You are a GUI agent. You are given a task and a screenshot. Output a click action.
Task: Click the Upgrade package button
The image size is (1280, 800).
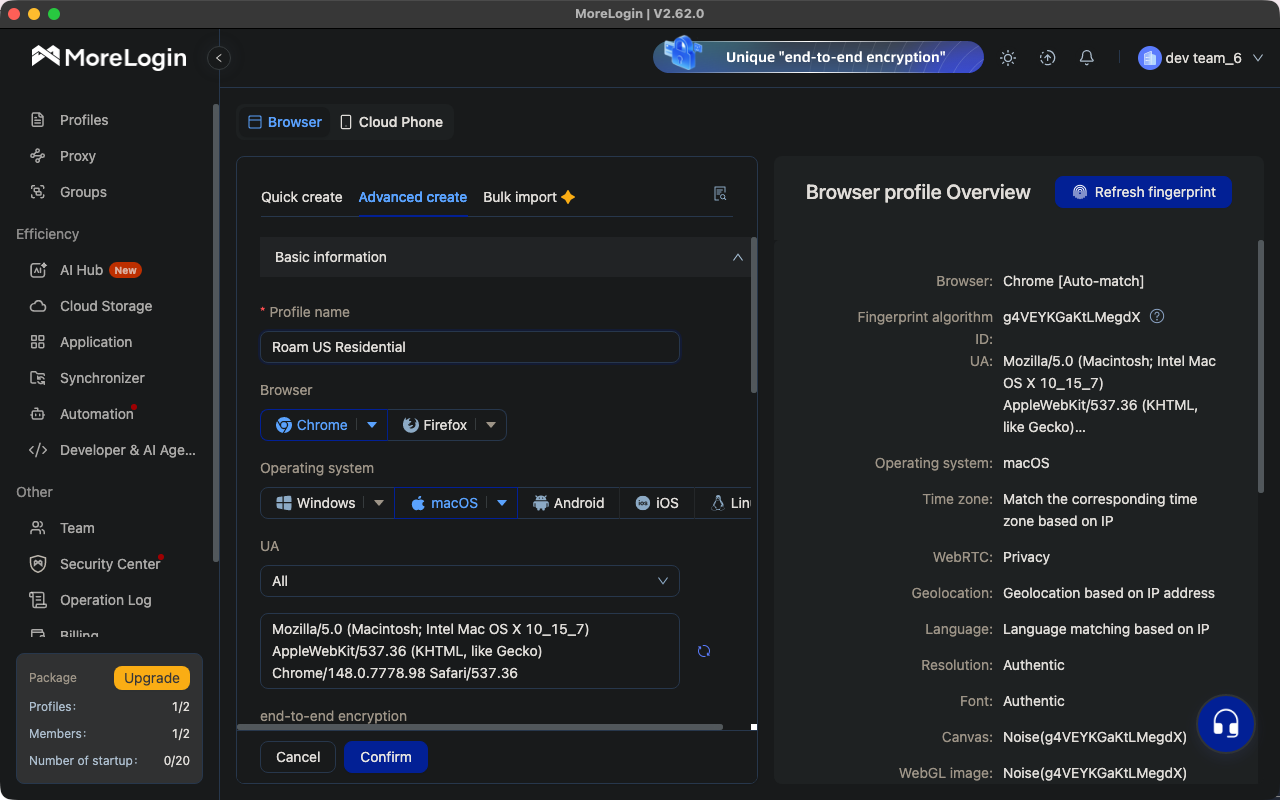[x=152, y=678]
